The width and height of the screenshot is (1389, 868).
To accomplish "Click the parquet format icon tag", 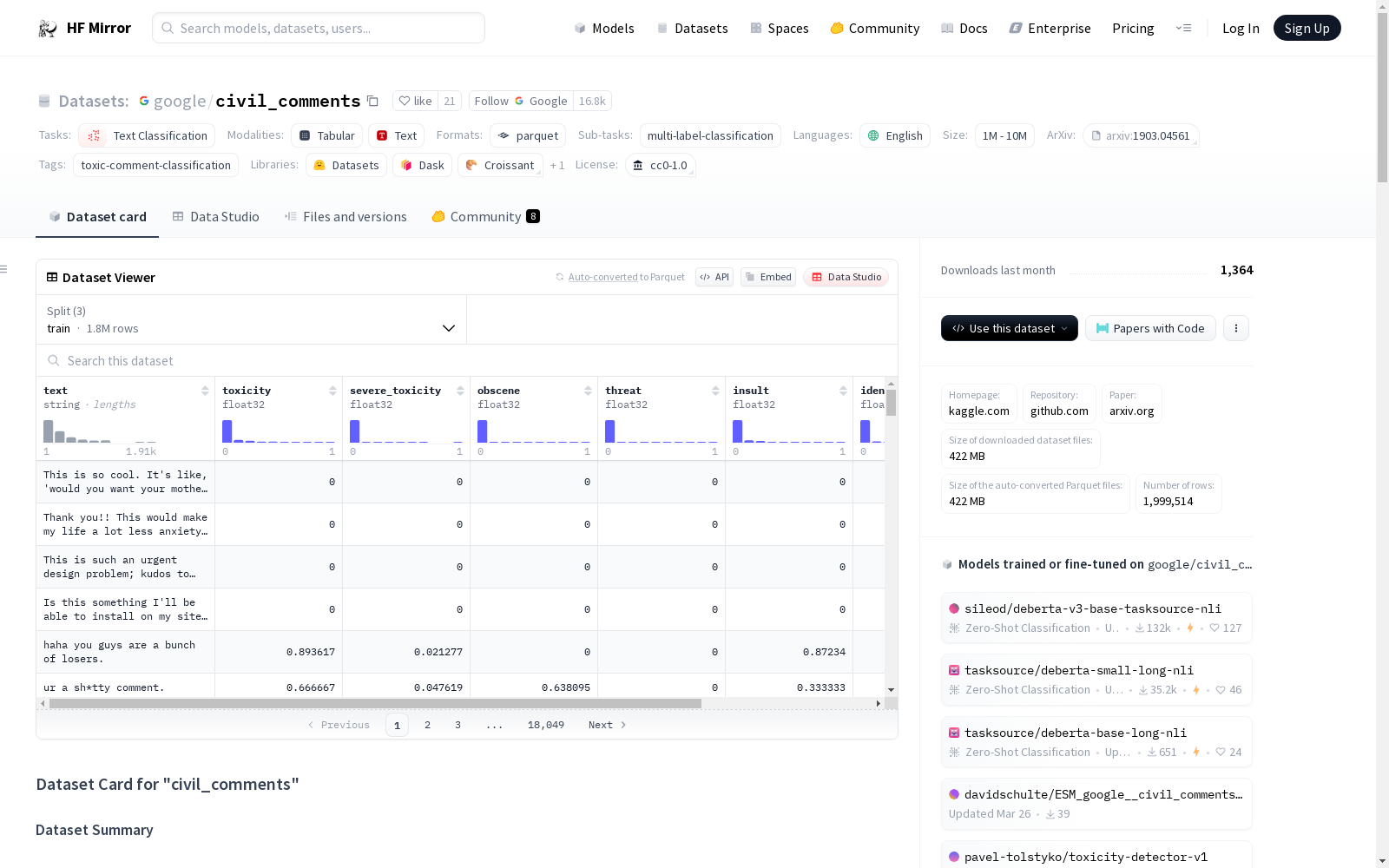I will click(x=528, y=135).
